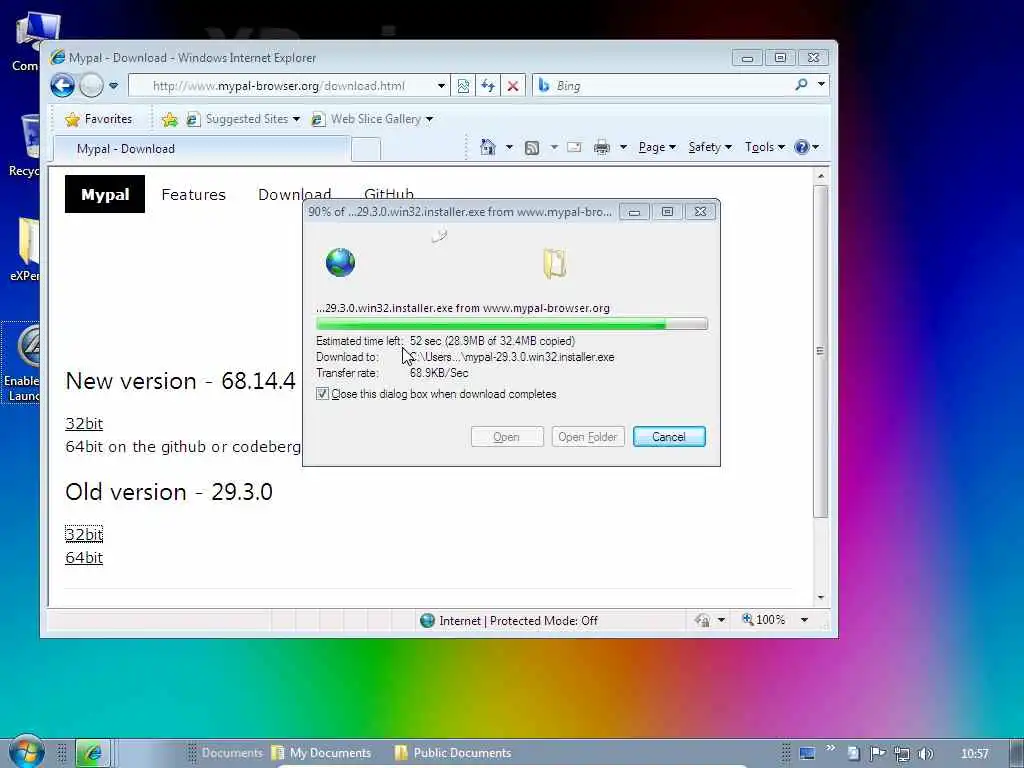This screenshot has width=1024, height=768.
Task: Click the Open Folder button
Action: pos(588,437)
